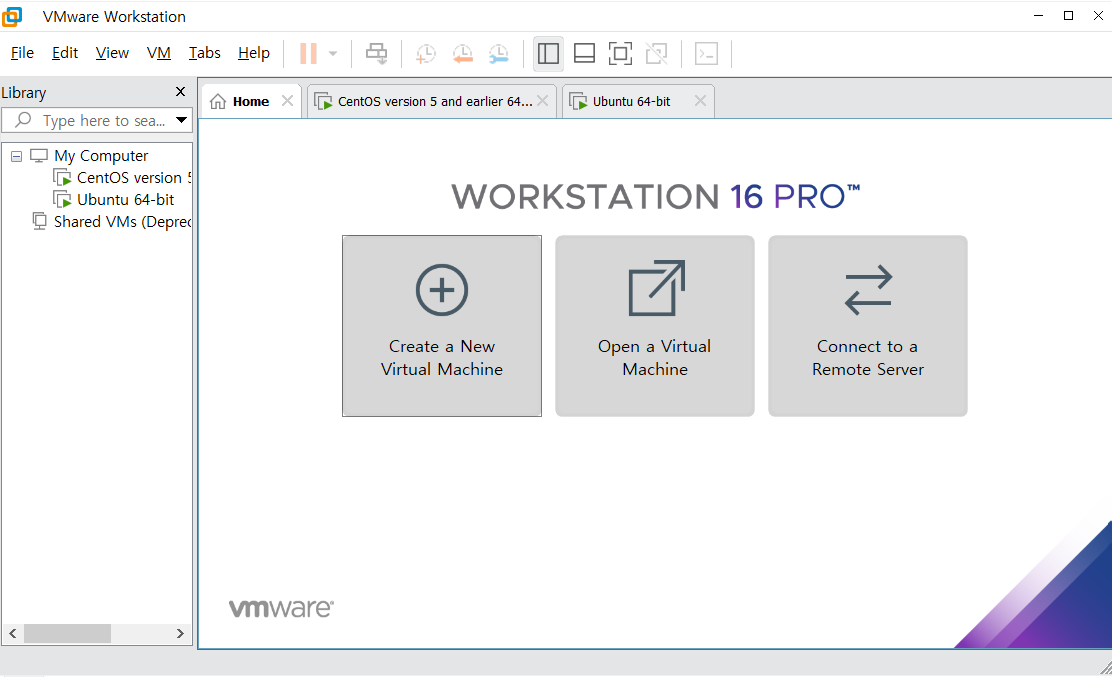Select My Computer in the library
Image resolution: width=1112 pixels, height=677 pixels.
tap(101, 156)
